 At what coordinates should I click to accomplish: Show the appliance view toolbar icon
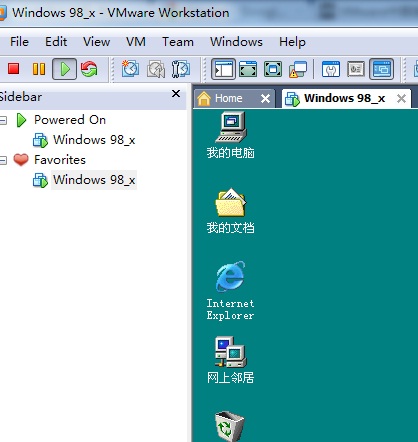point(356,69)
